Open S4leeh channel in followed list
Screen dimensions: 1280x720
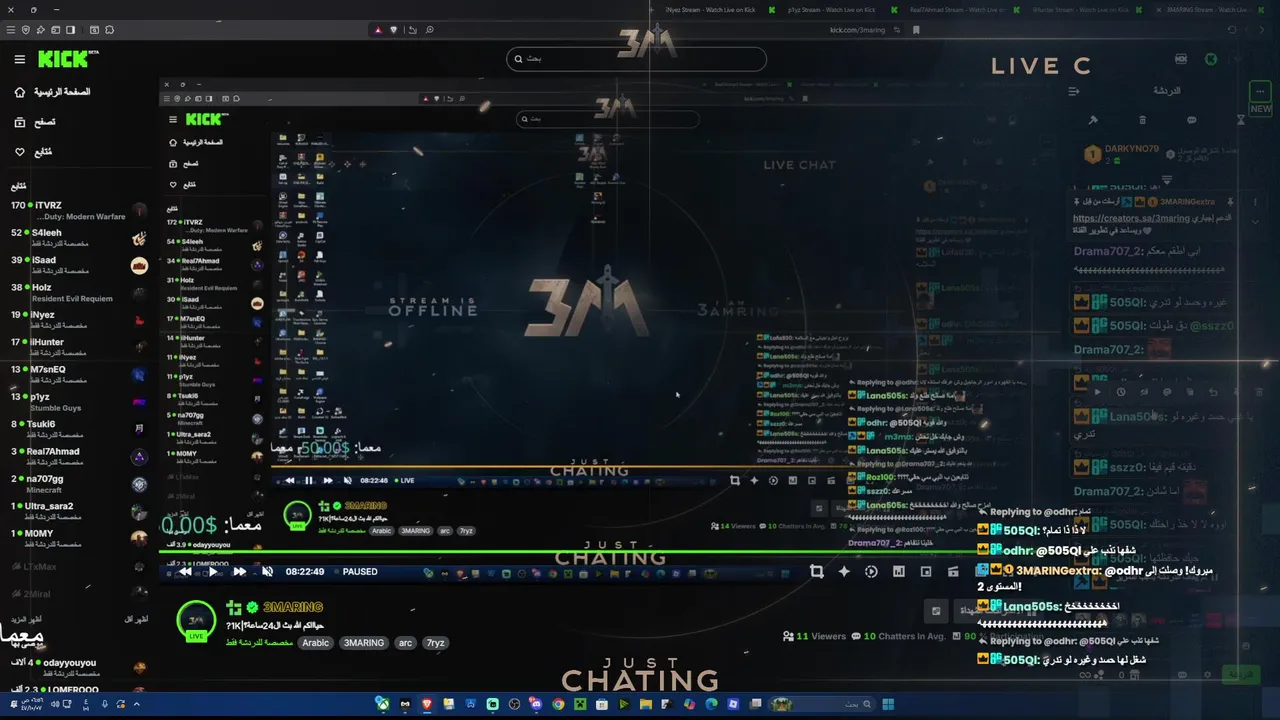pyautogui.click(x=78, y=238)
